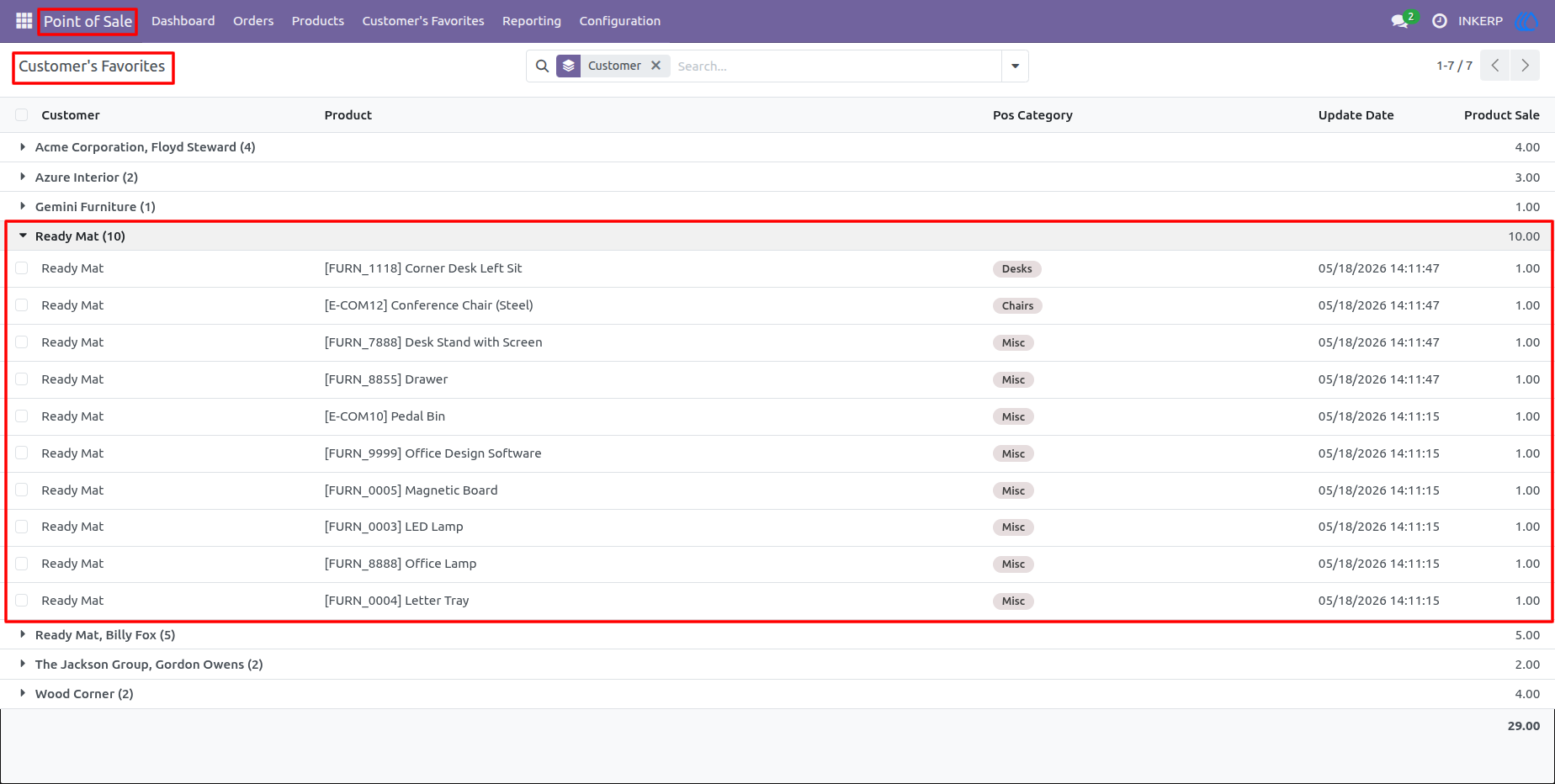Collapse the Ready Mat (10) group
The image size is (1555, 784).
tap(23, 236)
